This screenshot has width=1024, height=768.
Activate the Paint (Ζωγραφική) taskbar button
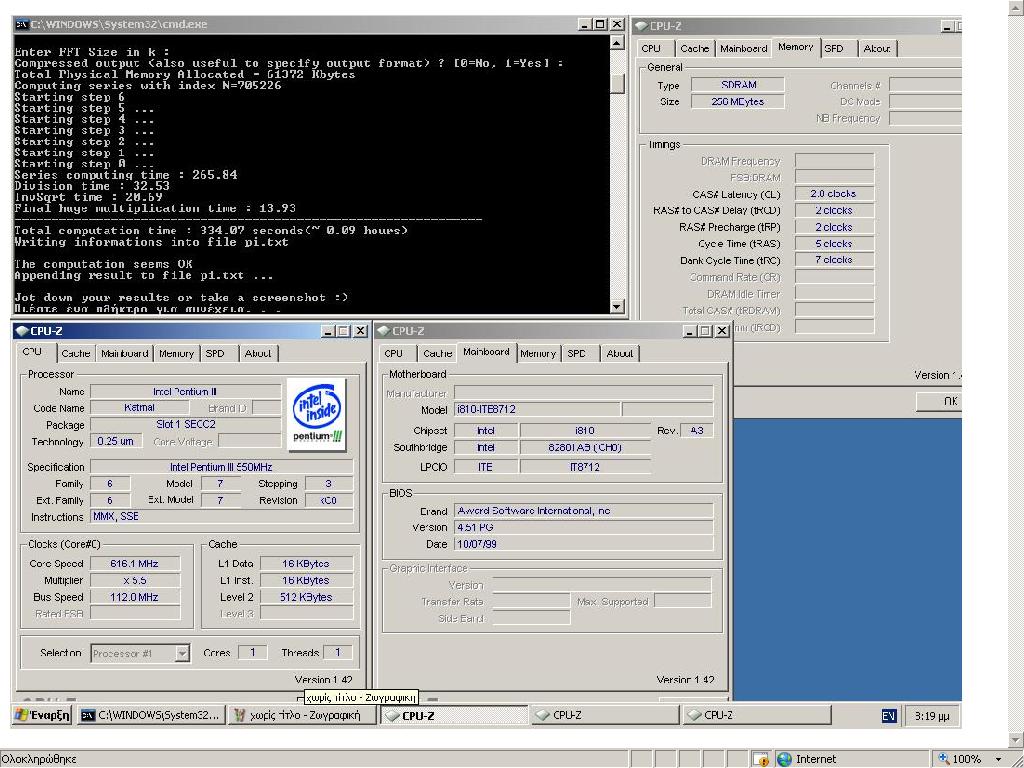click(302, 715)
